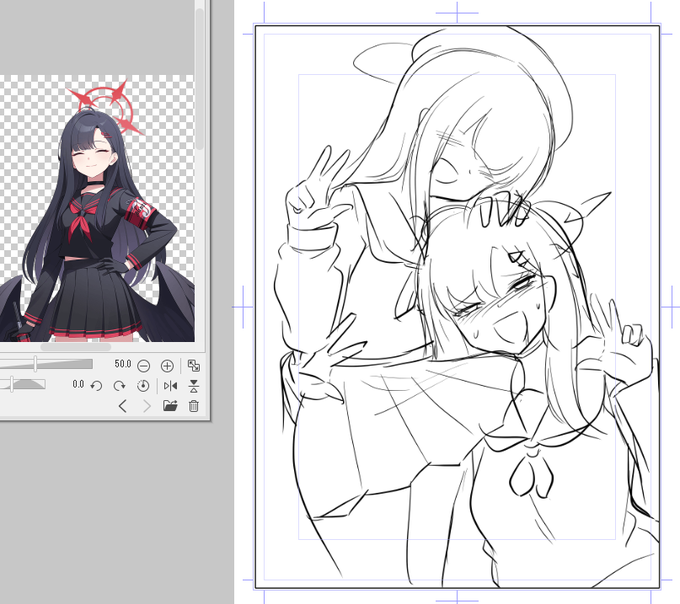The width and height of the screenshot is (680, 604).
Task: Click the 50.0 zoom value
Action: pos(123,364)
